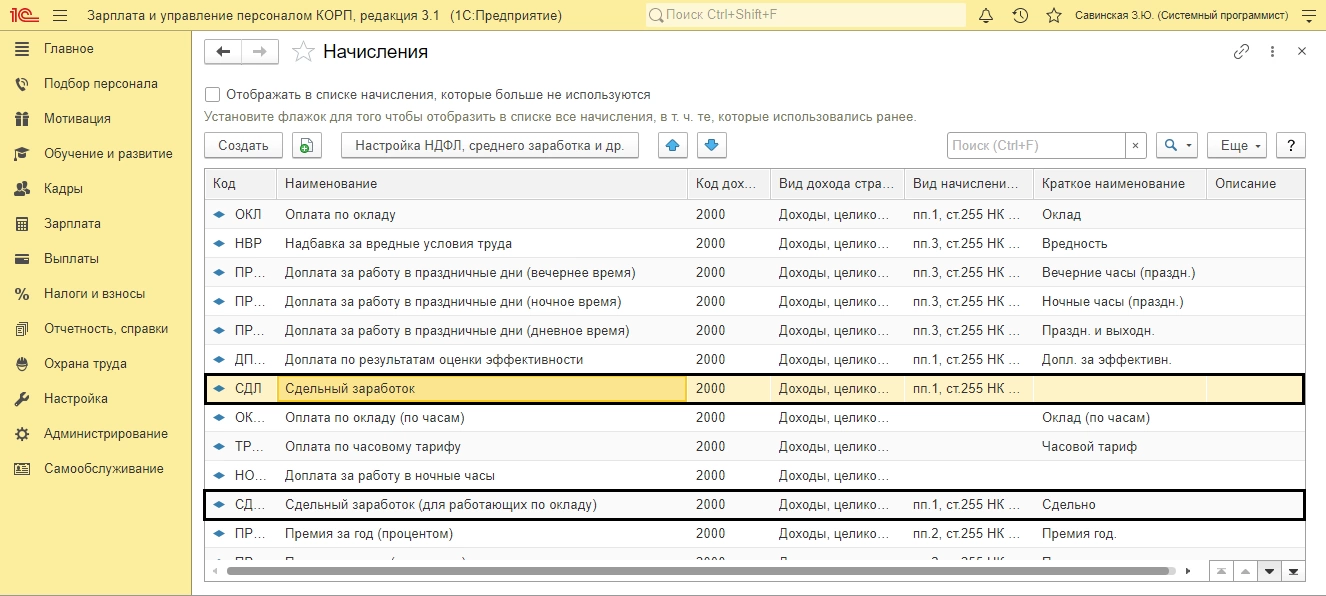Open the search magnifier dropdown
The width and height of the screenshot is (1326, 596).
[x=1176, y=145]
